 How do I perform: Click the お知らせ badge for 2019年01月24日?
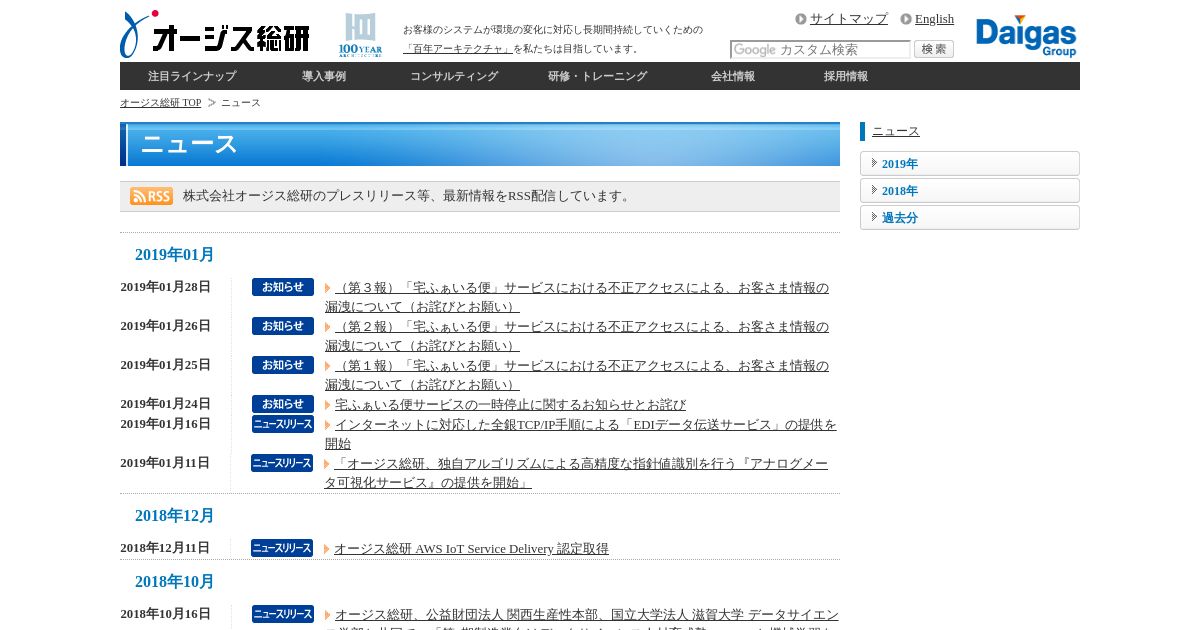tap(283, 404)
